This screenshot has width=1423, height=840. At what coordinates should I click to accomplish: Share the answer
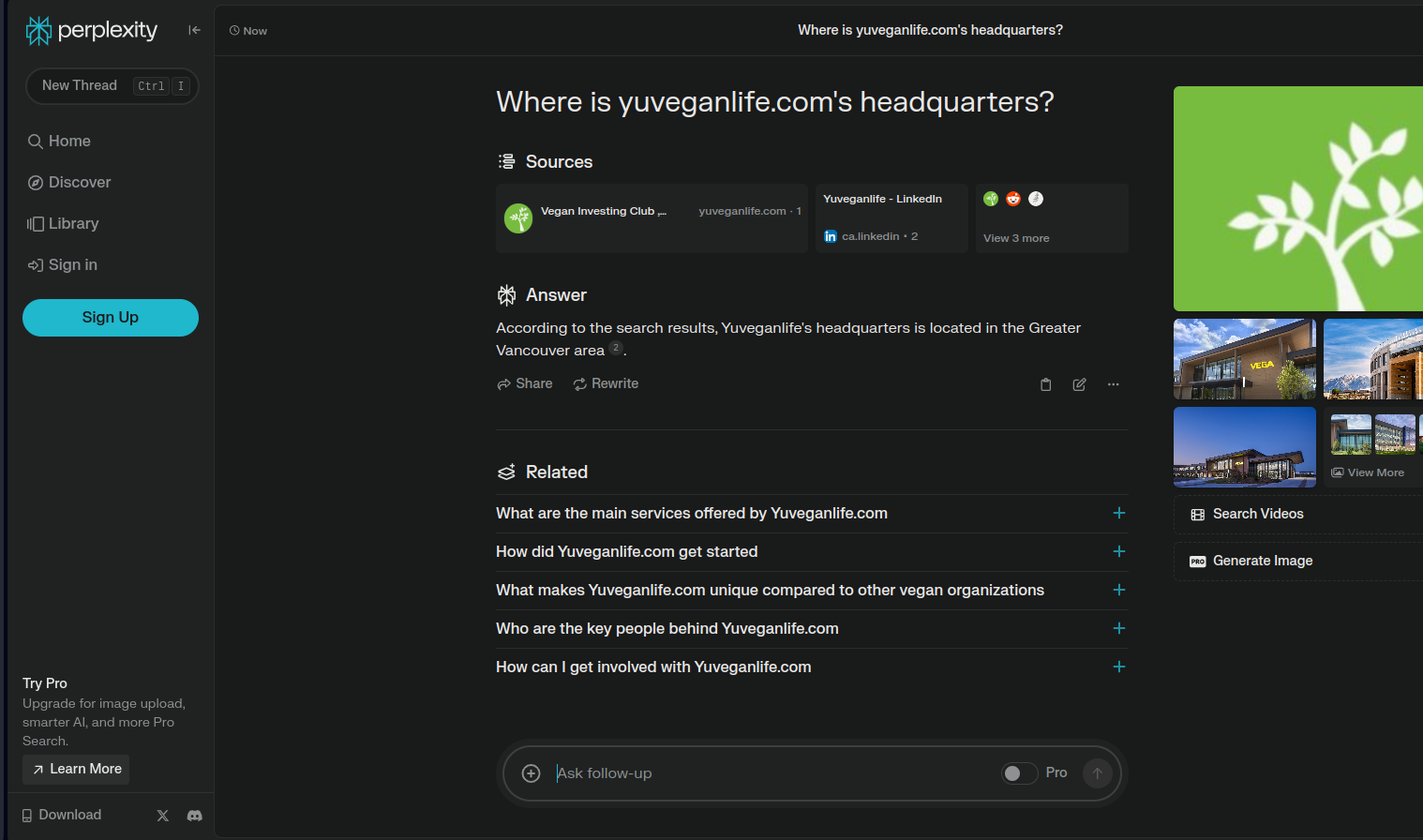[x=525, y=383]
